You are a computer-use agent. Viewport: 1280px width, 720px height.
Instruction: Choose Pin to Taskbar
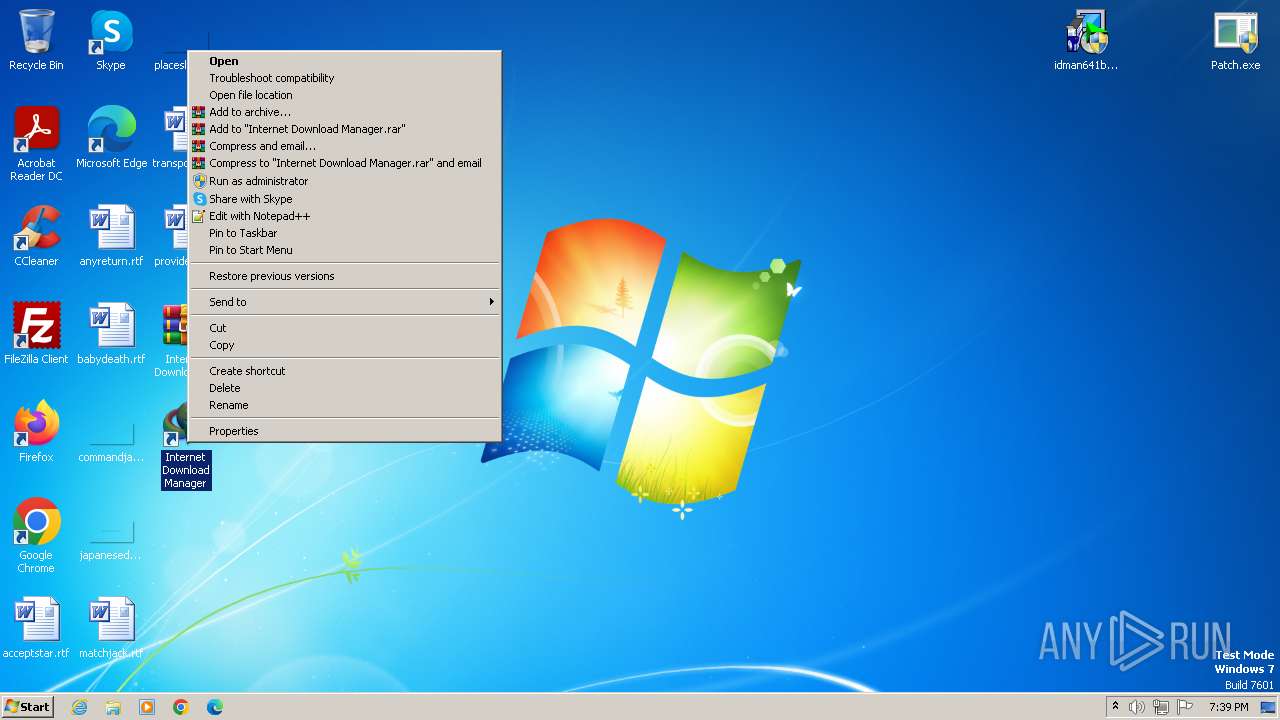click(x=344, y=233)
